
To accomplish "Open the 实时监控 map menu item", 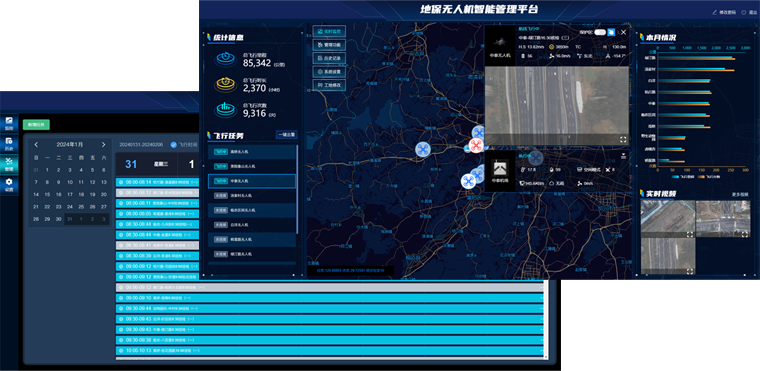I will [x=329, y=32].
